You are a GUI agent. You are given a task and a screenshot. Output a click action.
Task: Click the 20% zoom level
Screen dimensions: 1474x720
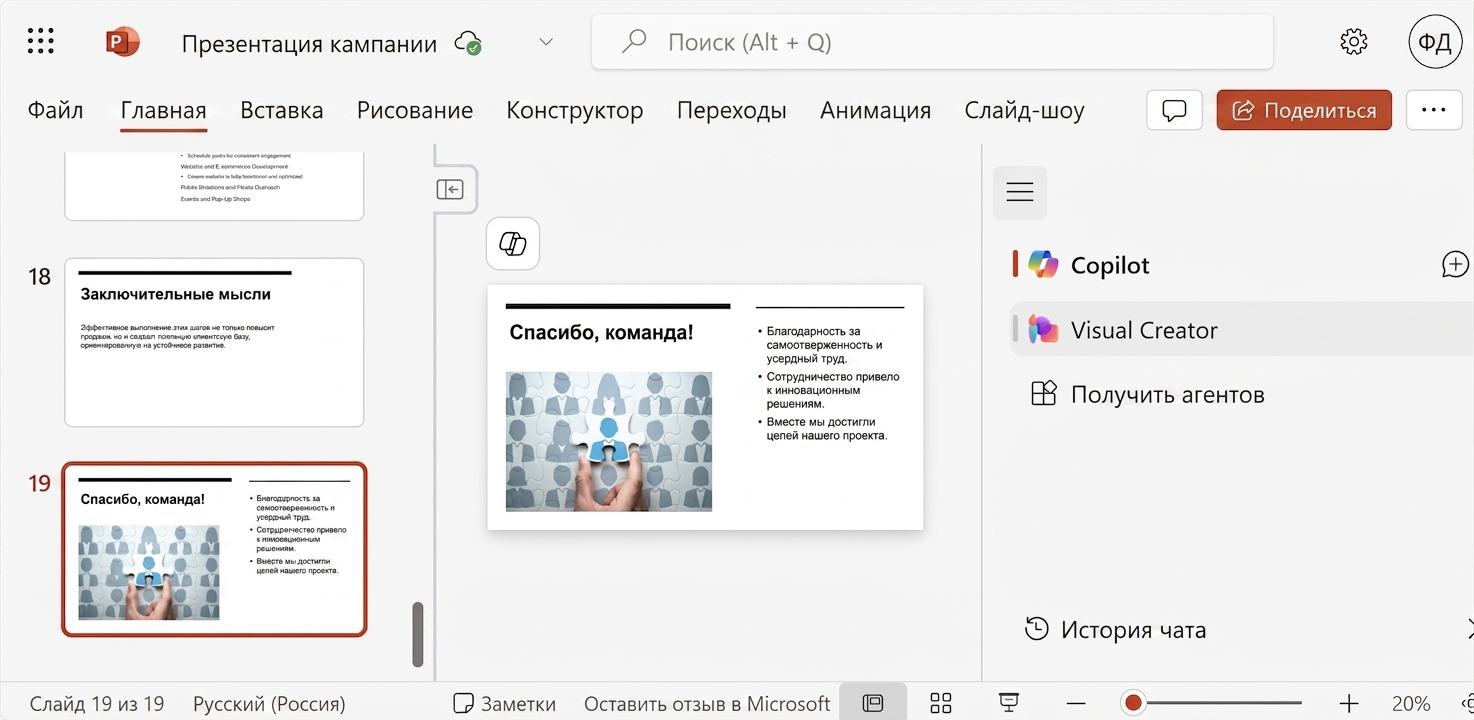tap(1410, 704)
